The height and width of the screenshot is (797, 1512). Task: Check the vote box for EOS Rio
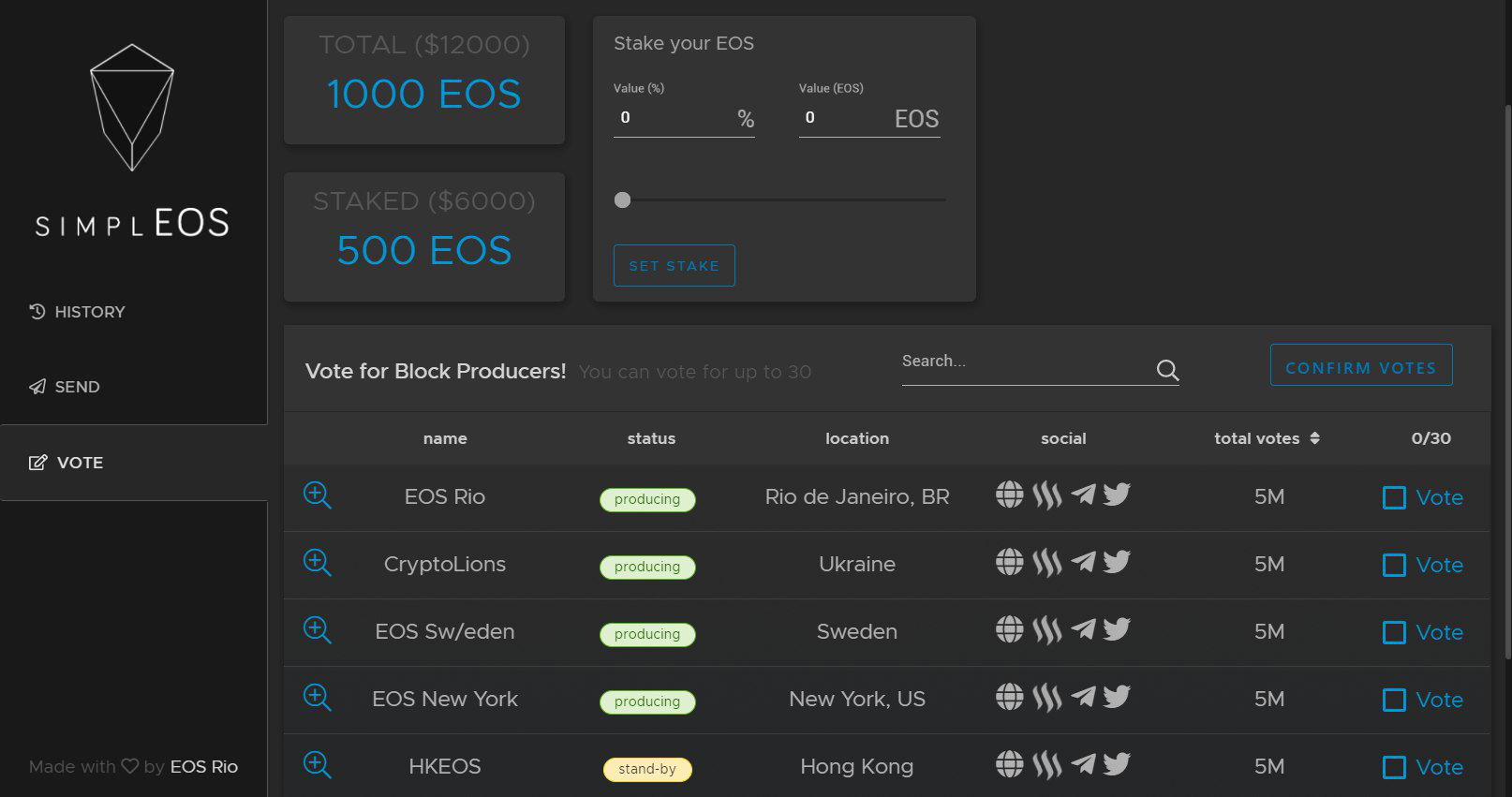click(x=1394, y=497)
